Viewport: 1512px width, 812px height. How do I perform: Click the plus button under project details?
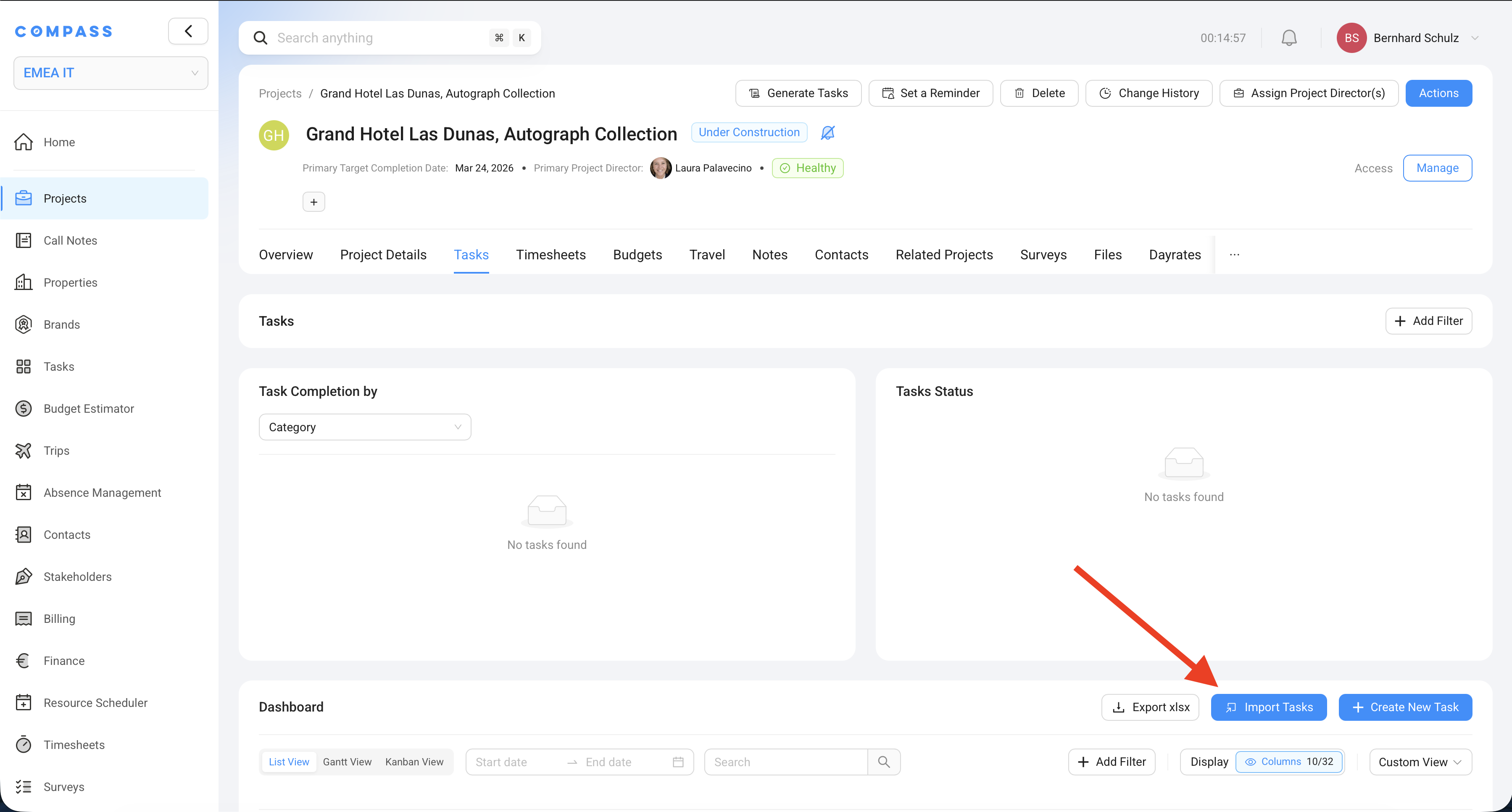(313, 202)
